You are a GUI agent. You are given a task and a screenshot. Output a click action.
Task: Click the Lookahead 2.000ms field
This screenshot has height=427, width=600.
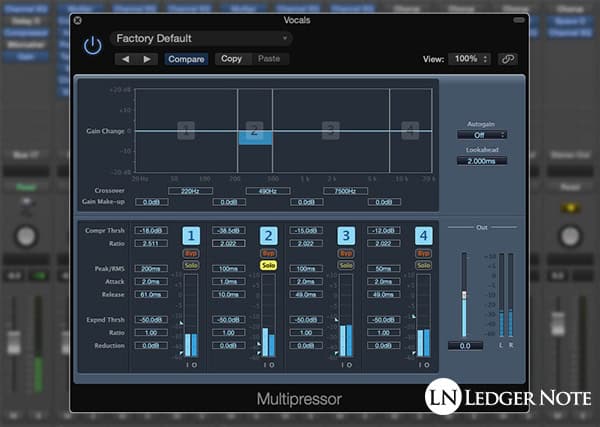point(481,160)
